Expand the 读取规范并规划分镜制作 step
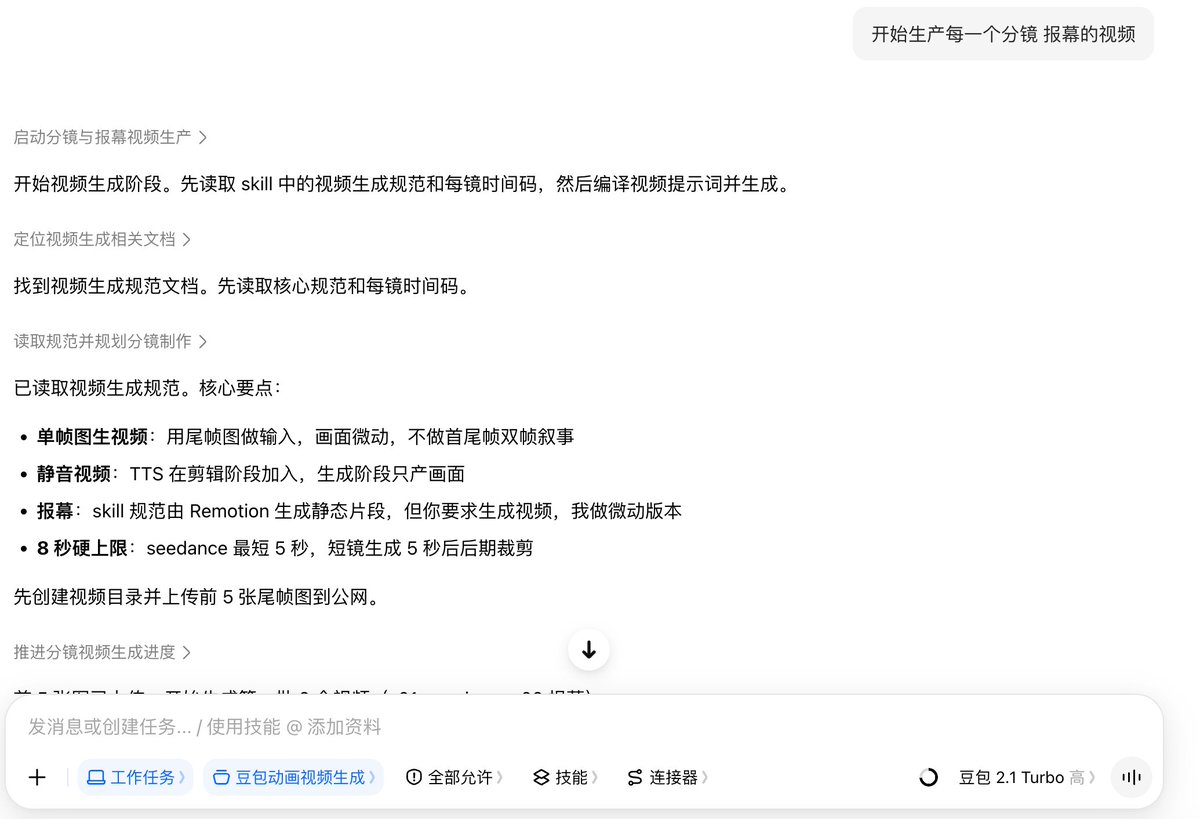The image size is (1200, 819). tap(111, 341)
